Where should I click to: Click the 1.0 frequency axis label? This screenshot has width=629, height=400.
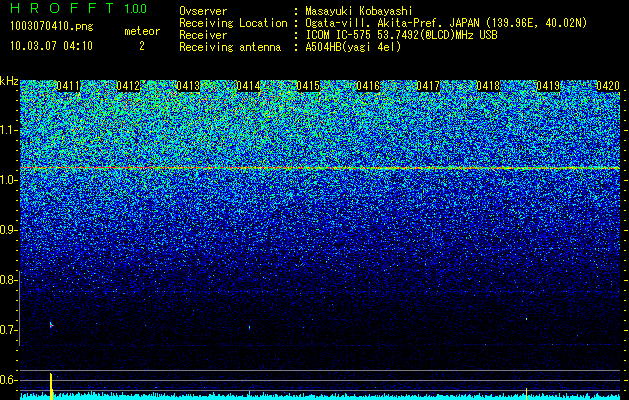[8, 181]
